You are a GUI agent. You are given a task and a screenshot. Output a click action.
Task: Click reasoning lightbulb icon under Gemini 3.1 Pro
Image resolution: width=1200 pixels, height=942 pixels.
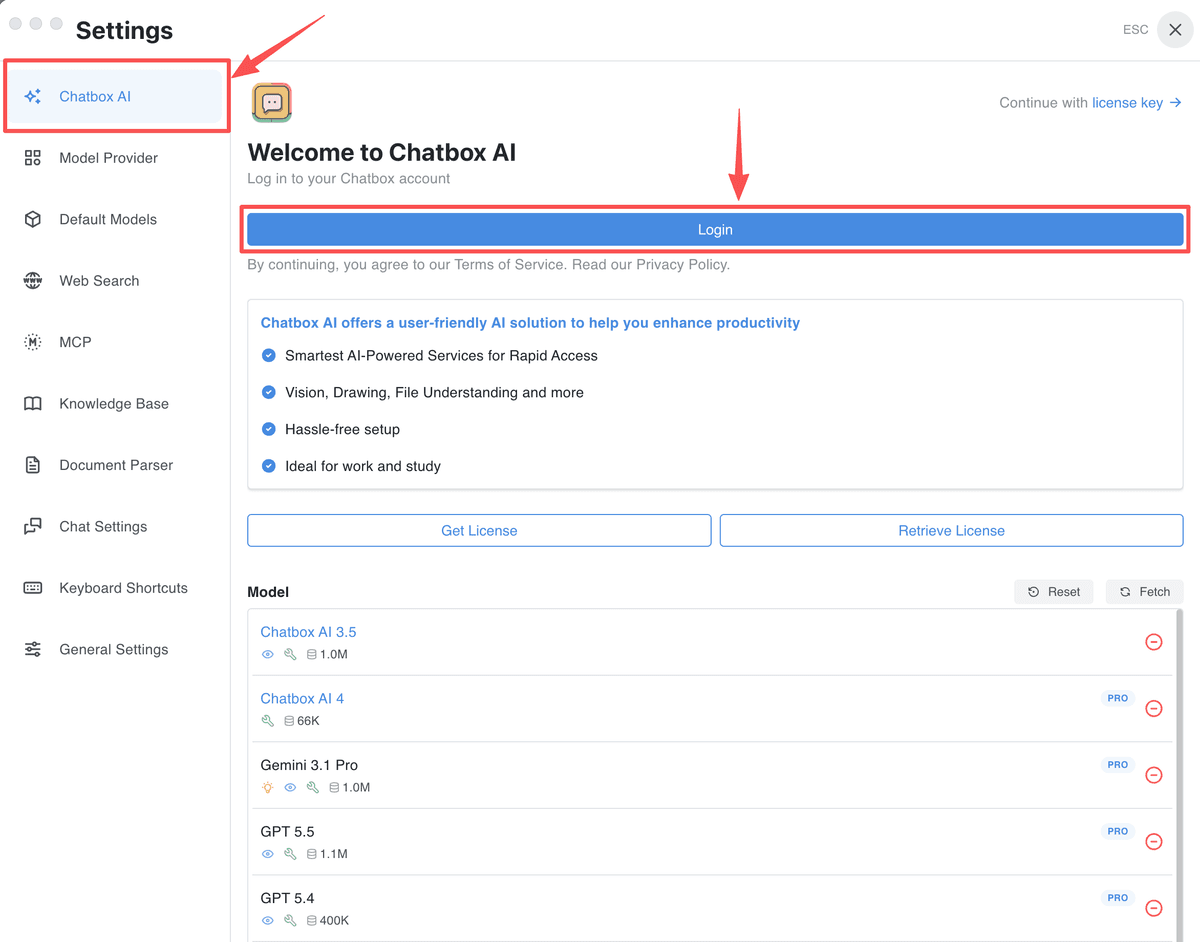(267, 788)
